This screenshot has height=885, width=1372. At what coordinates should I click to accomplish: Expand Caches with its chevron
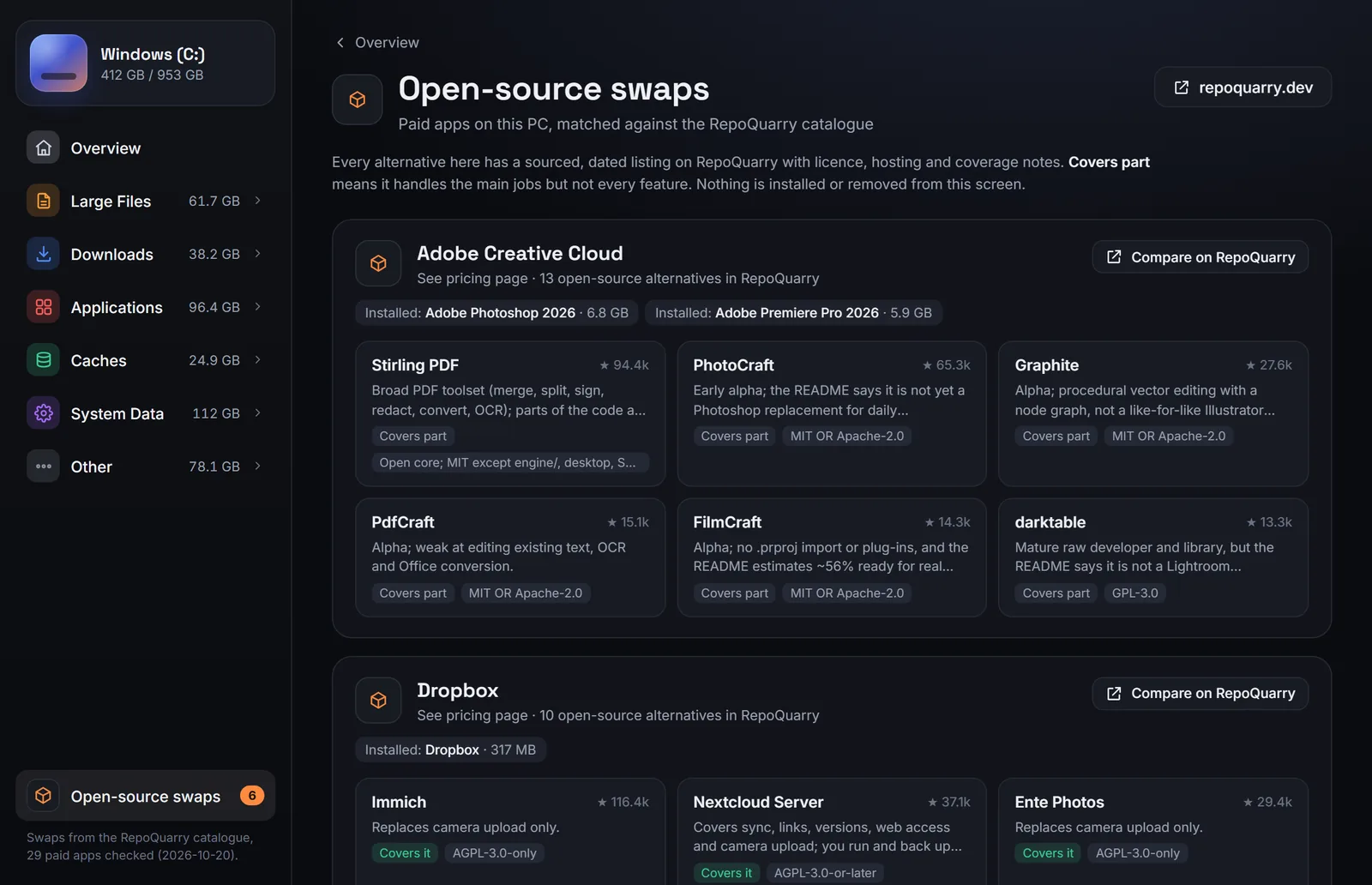coord(257,360)
